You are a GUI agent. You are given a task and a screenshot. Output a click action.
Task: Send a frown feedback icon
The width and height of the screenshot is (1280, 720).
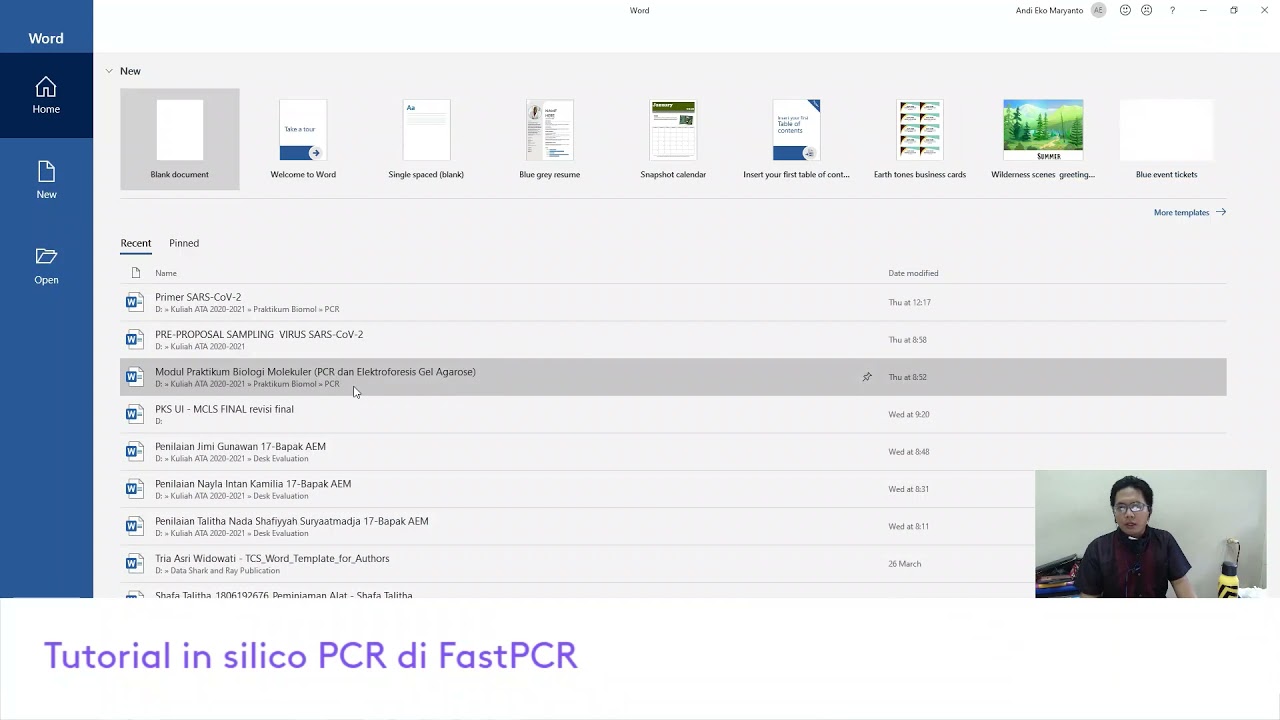coord(1147,10)
